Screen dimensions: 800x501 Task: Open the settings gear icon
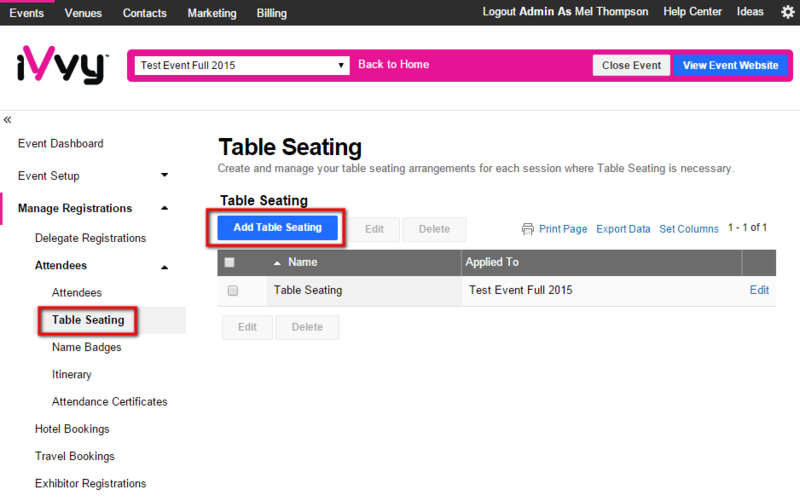pos(788,12)
